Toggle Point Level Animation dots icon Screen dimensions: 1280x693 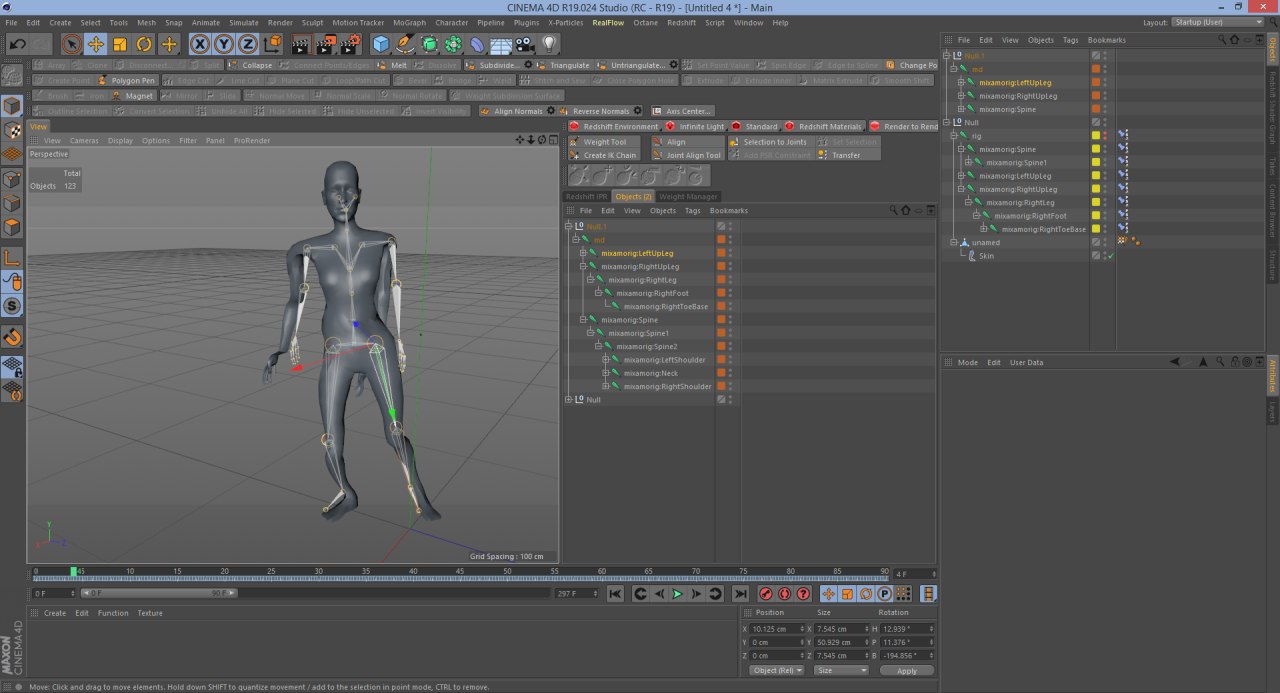(x=903, y=594)
